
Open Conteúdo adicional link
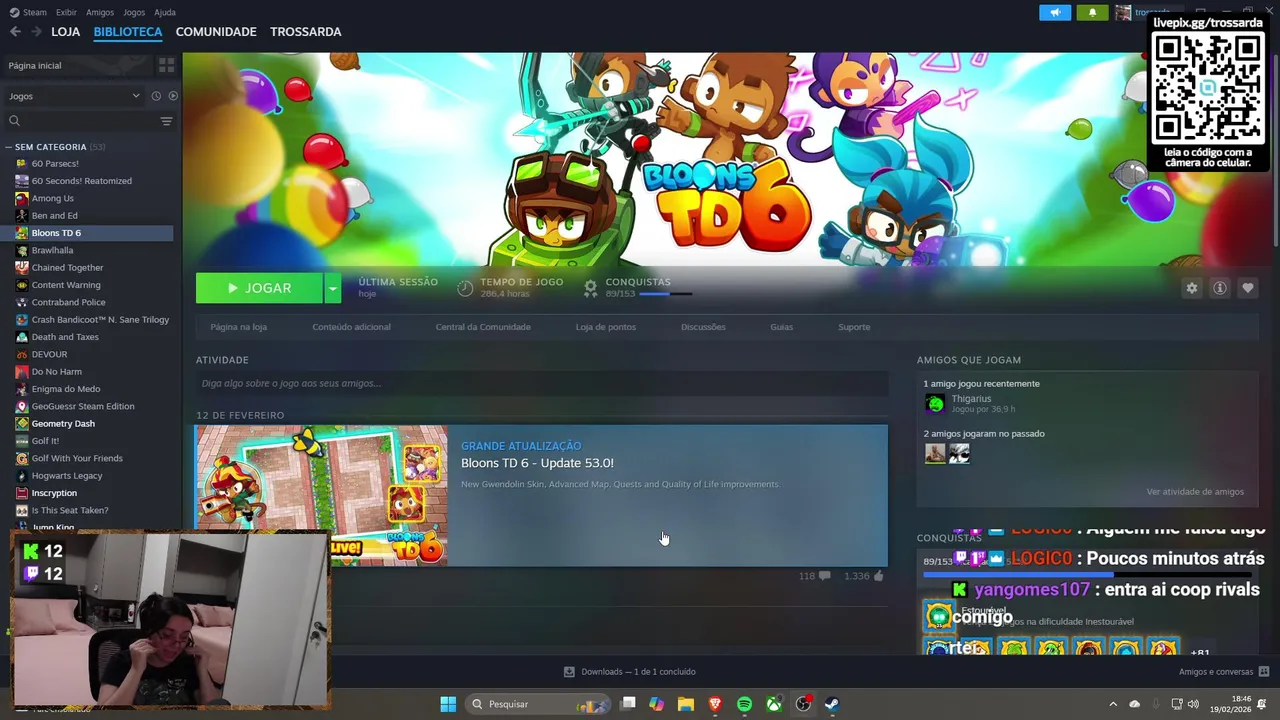pyautogui.click(x=351, y=327)
